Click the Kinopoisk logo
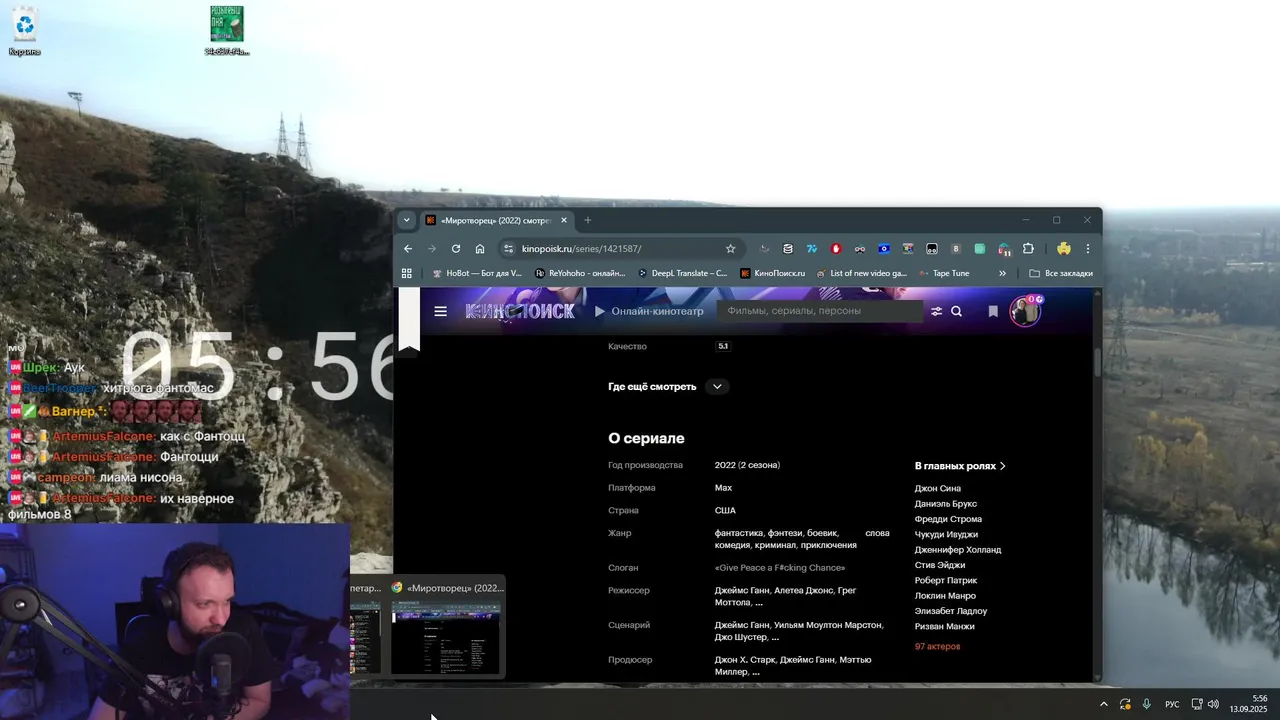The image size is (1280, 720). coord(520,311)
